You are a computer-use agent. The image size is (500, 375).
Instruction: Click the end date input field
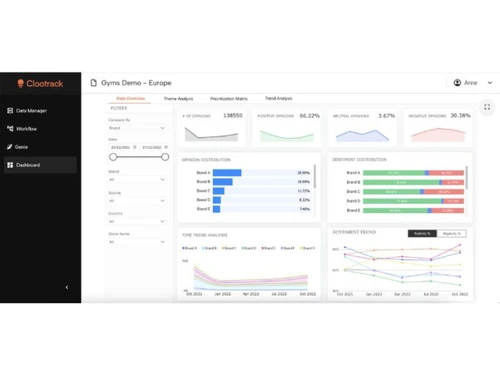[152, 147]
